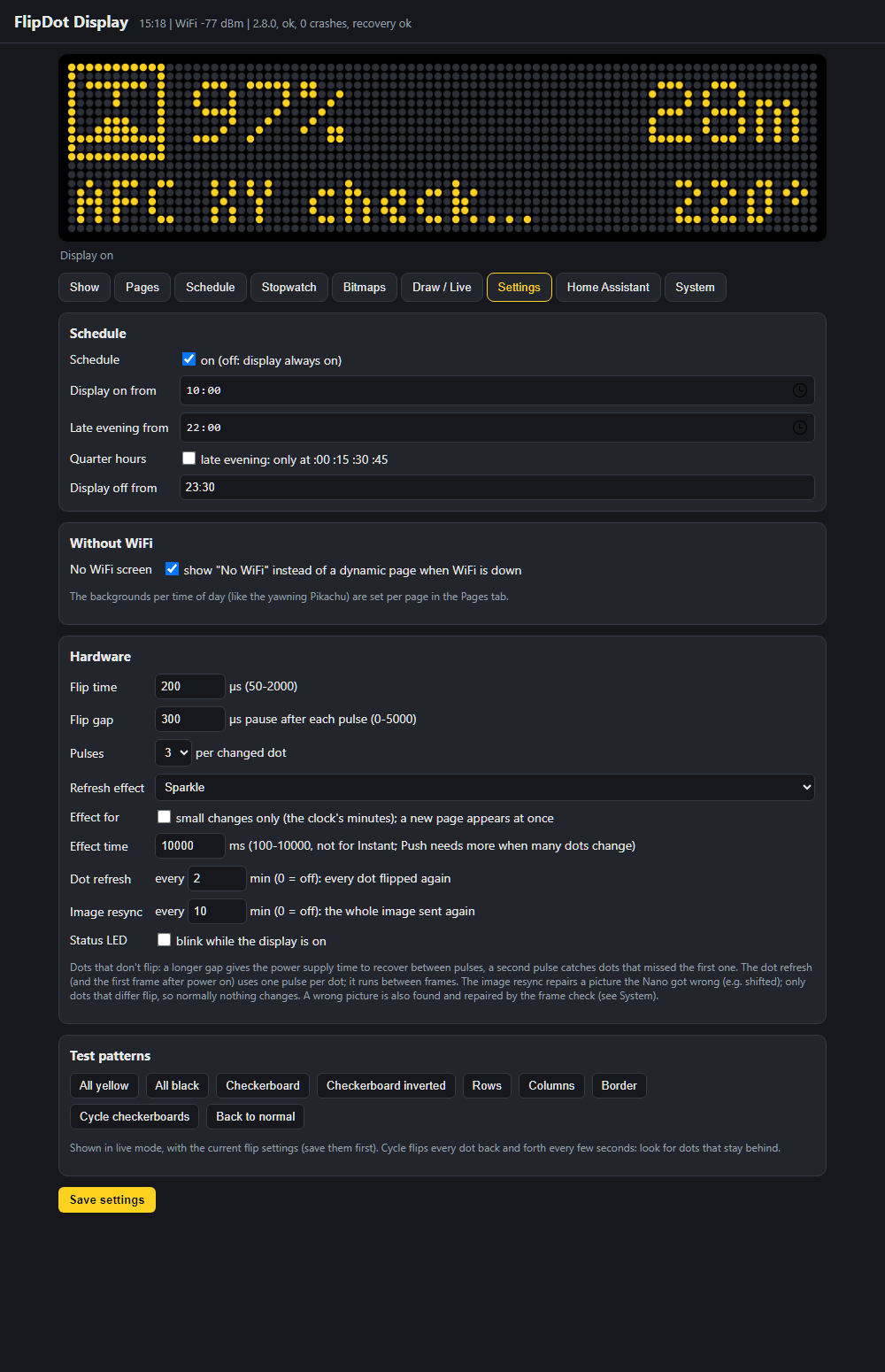Image resolution: width=885 pixels, height=1372 pixels.
Task: Click the flip-dot display preview
Action: point(442,148)
